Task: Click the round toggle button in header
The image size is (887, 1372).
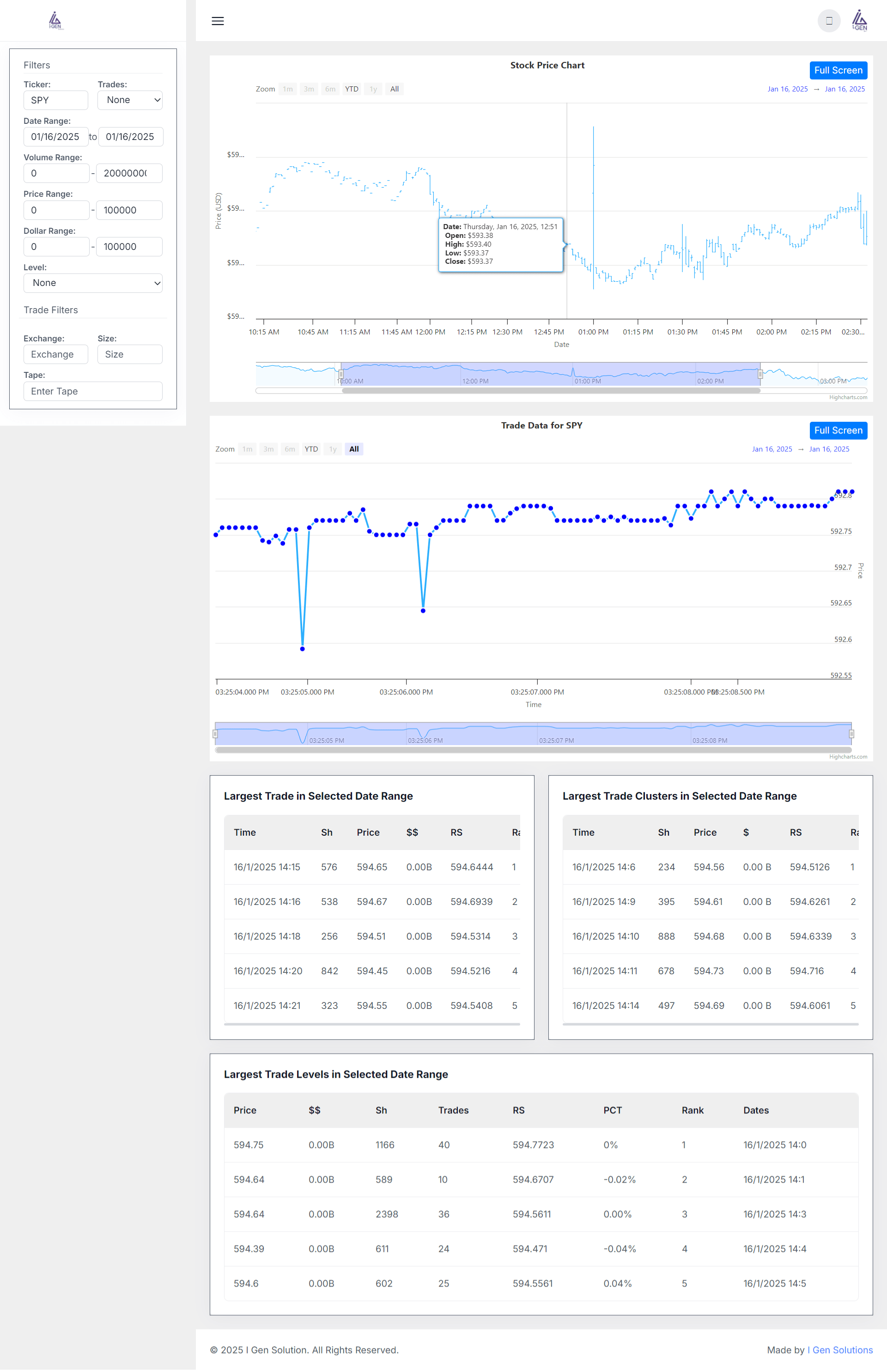Action: coord(829,21)
